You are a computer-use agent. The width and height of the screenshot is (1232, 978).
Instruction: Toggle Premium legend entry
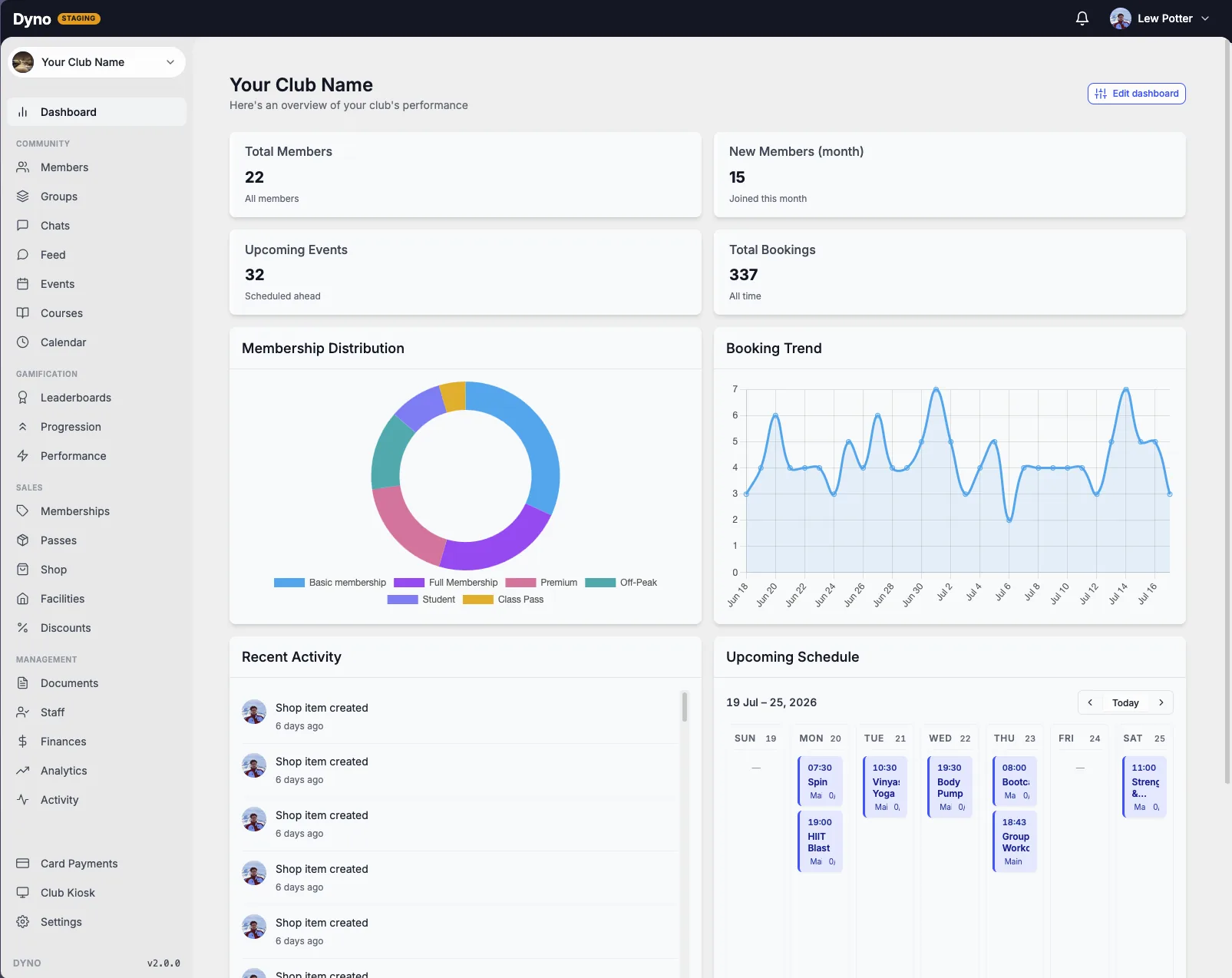(x=541, y=583)
